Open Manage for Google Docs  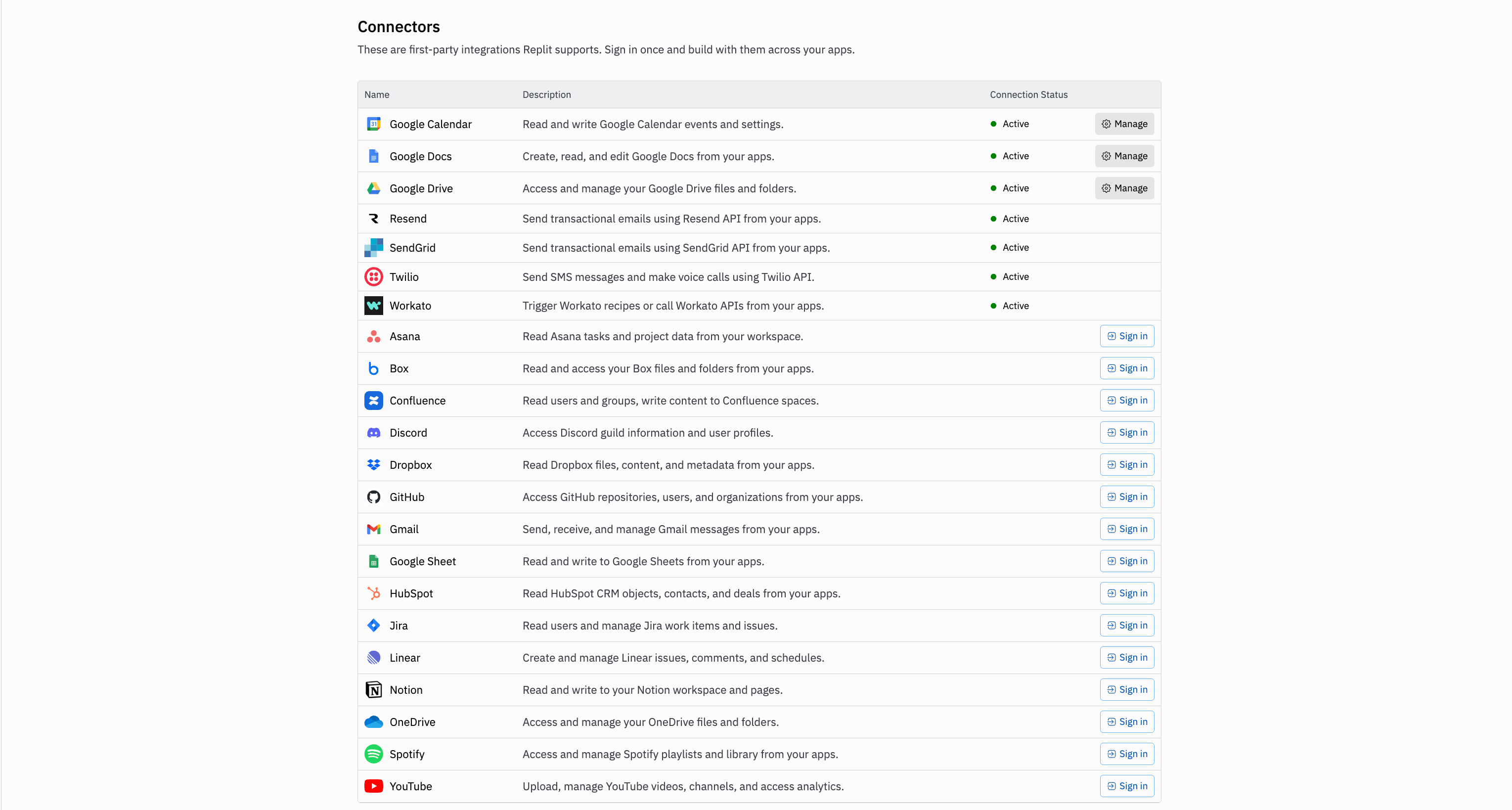tap(1124, 156)
